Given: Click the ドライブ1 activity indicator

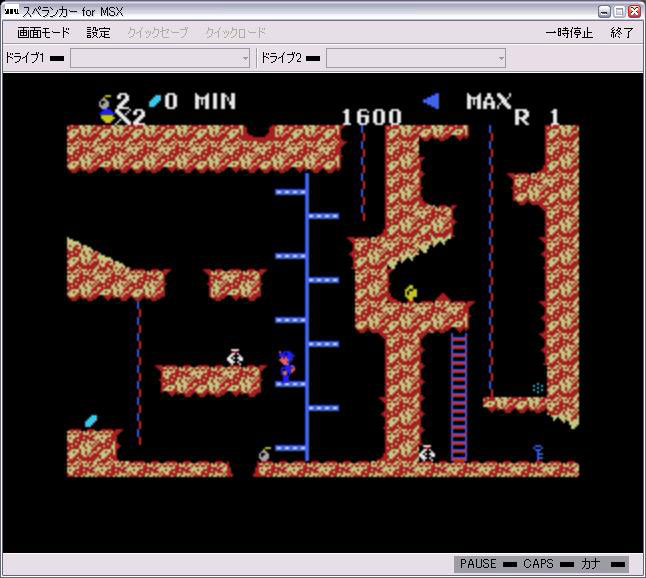Looking at the screenshot, I should pyautogui.click(x=57, y=59).
